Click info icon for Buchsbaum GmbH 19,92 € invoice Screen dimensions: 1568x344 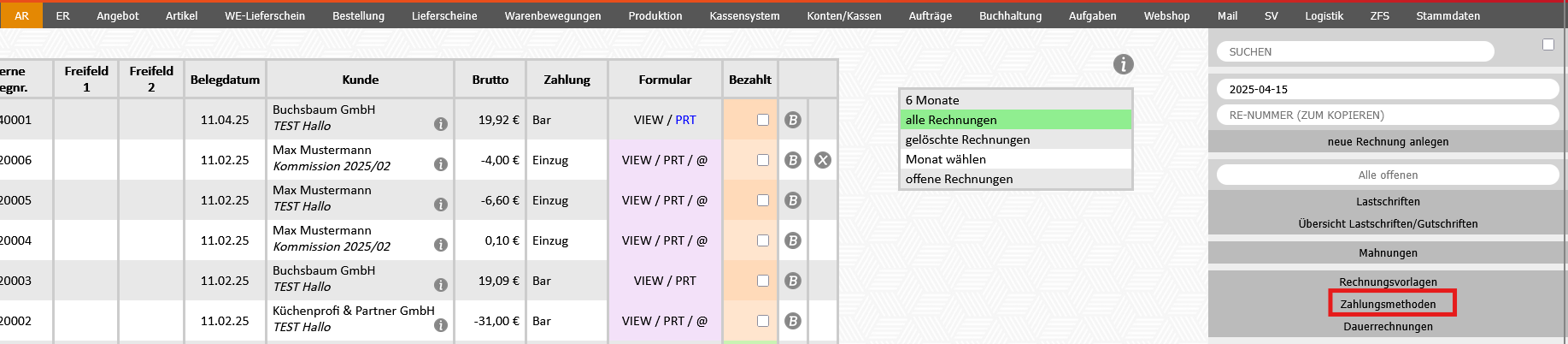click(441, 125)
